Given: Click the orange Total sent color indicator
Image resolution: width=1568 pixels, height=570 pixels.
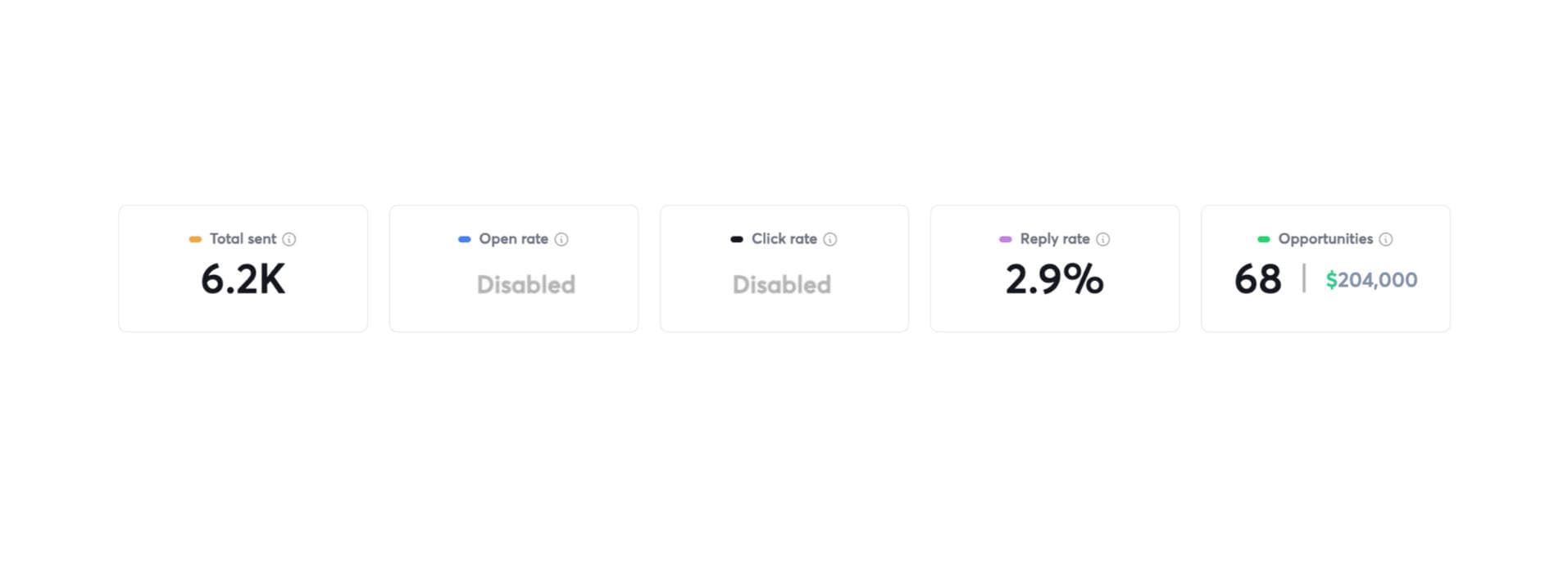Looking at the screenshot, I should [x=195, y=239].
